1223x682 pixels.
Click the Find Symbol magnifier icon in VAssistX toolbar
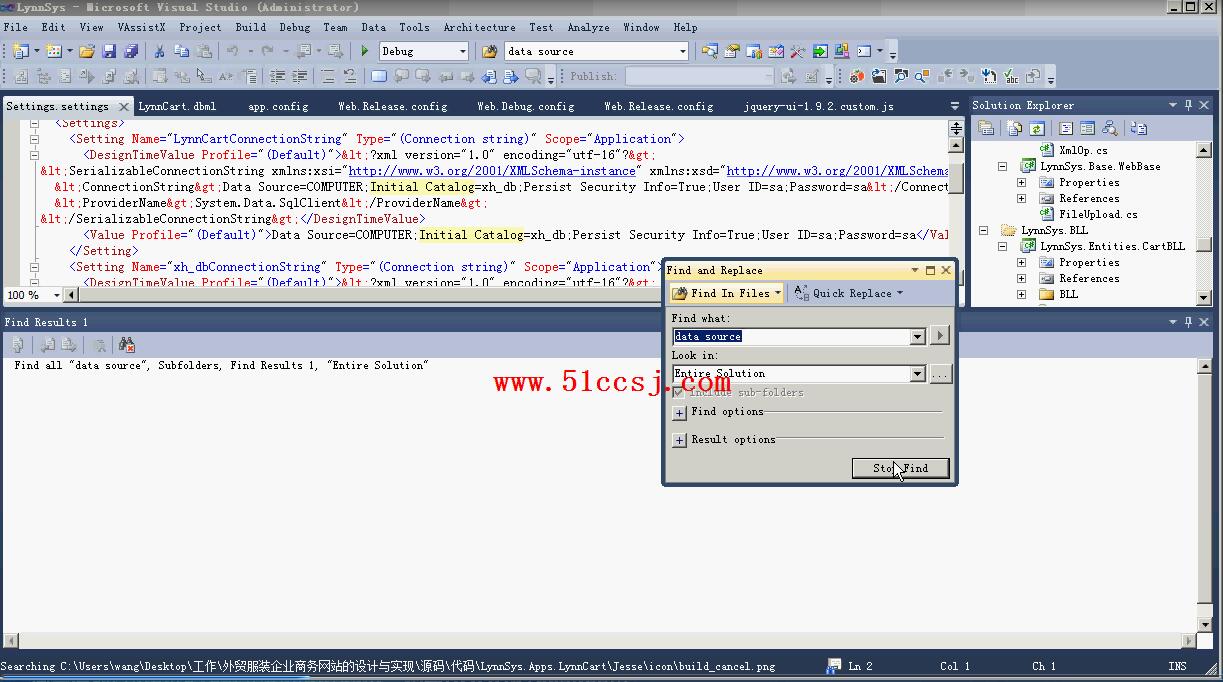(x=901, y=76)
